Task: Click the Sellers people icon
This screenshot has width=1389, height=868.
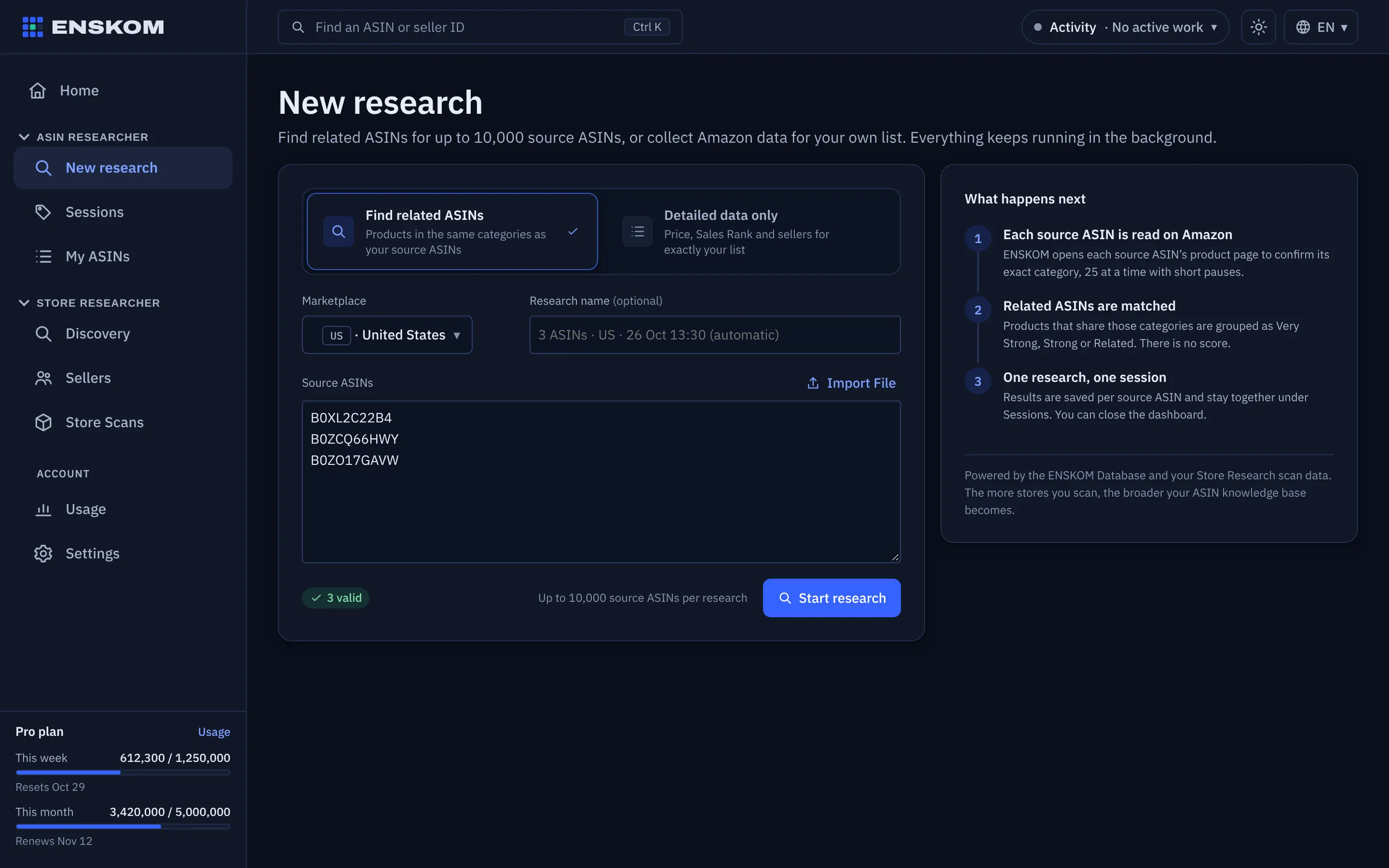Action: [43, 378]
